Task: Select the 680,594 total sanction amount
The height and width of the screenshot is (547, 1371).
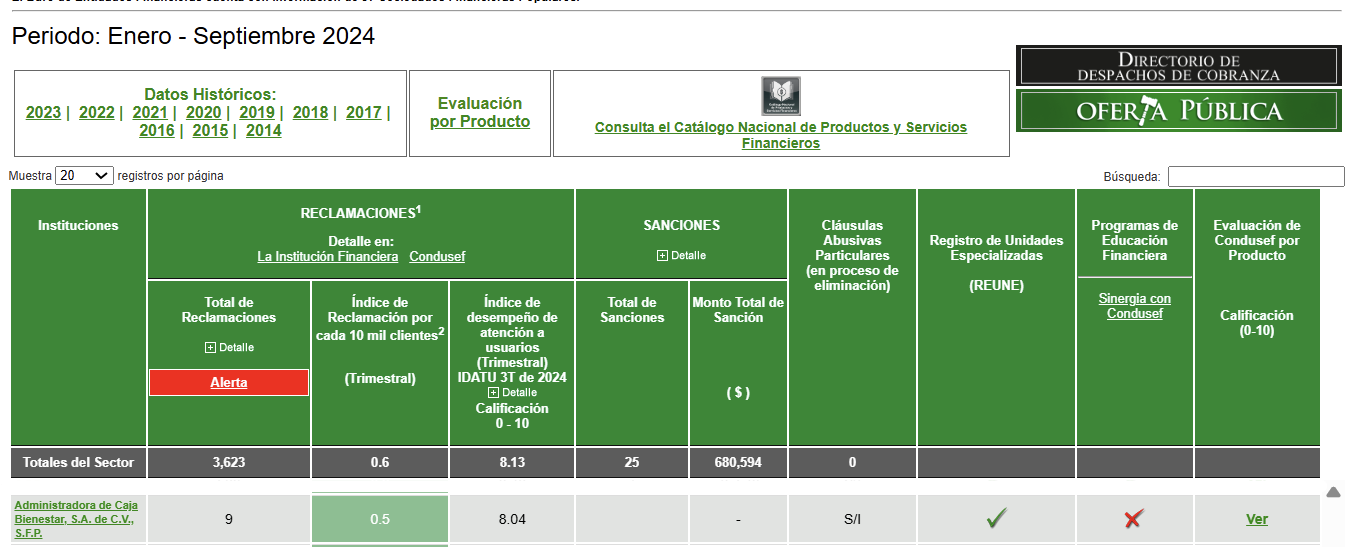Action: 738,463
